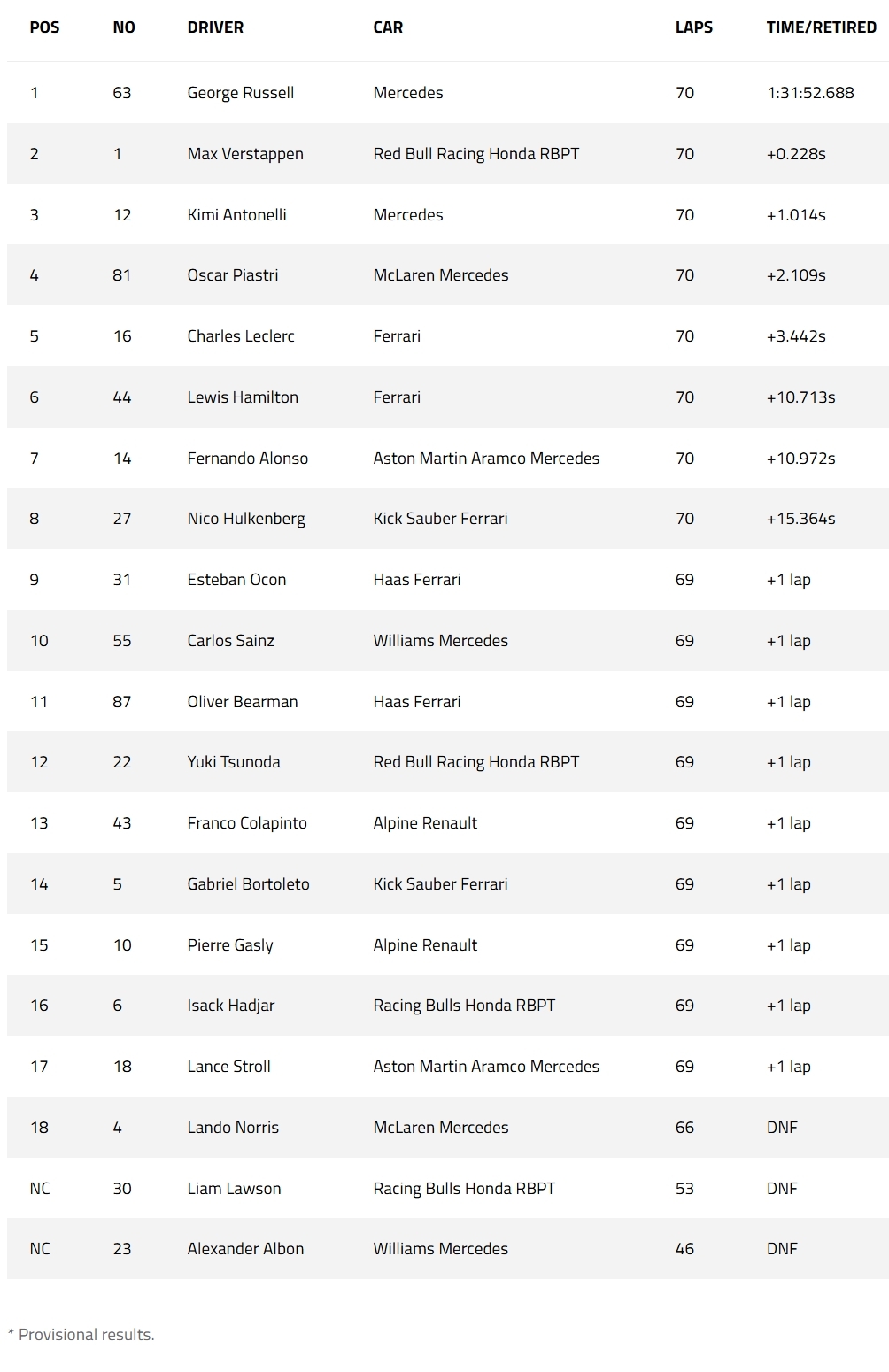Open Max Verstappen driver entry
The width and height of the screenshot is (889, 1372).
click(245, 154)
